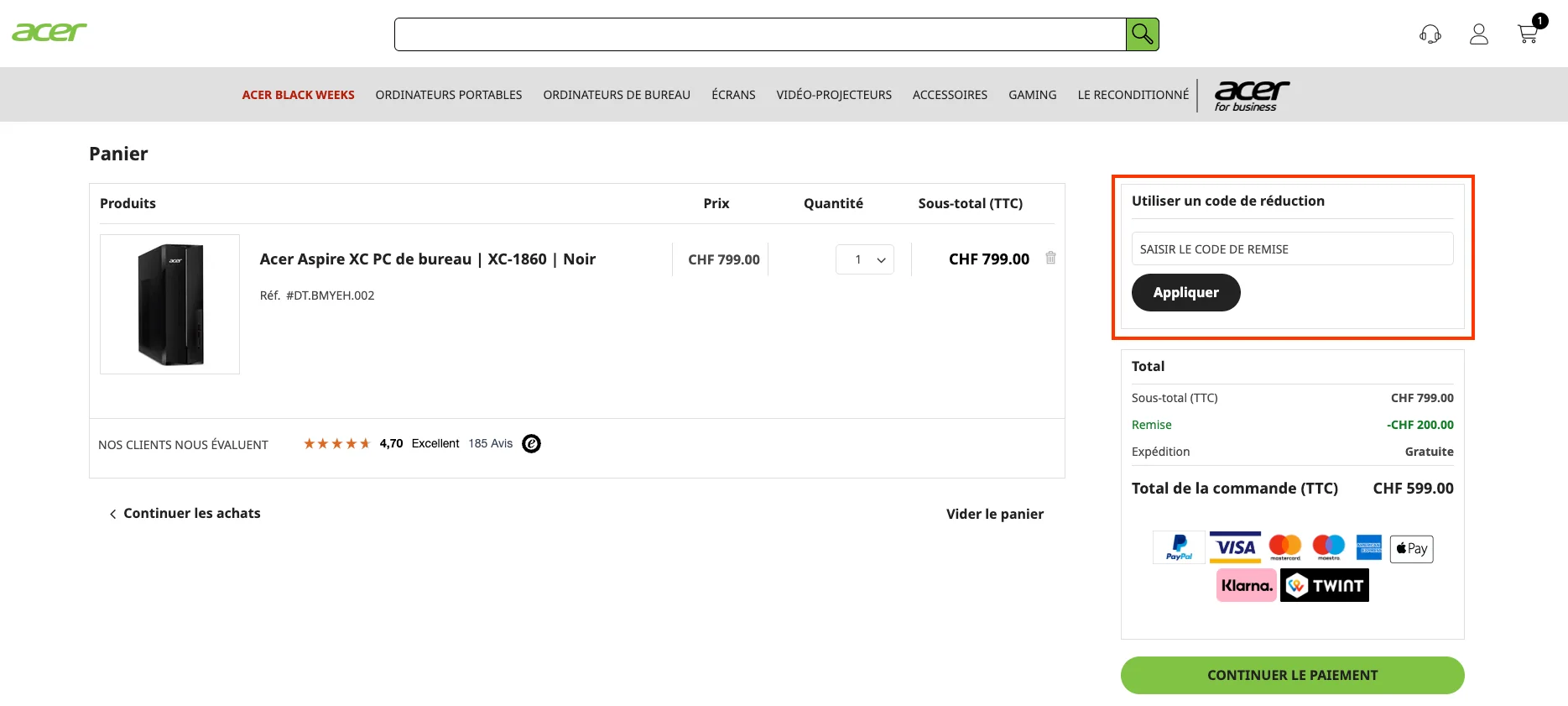Image resolution: width=1568 pixels, height=706 pixels.
Task: Open Ordinateurs de bureau menu
Action: (617, 95)
